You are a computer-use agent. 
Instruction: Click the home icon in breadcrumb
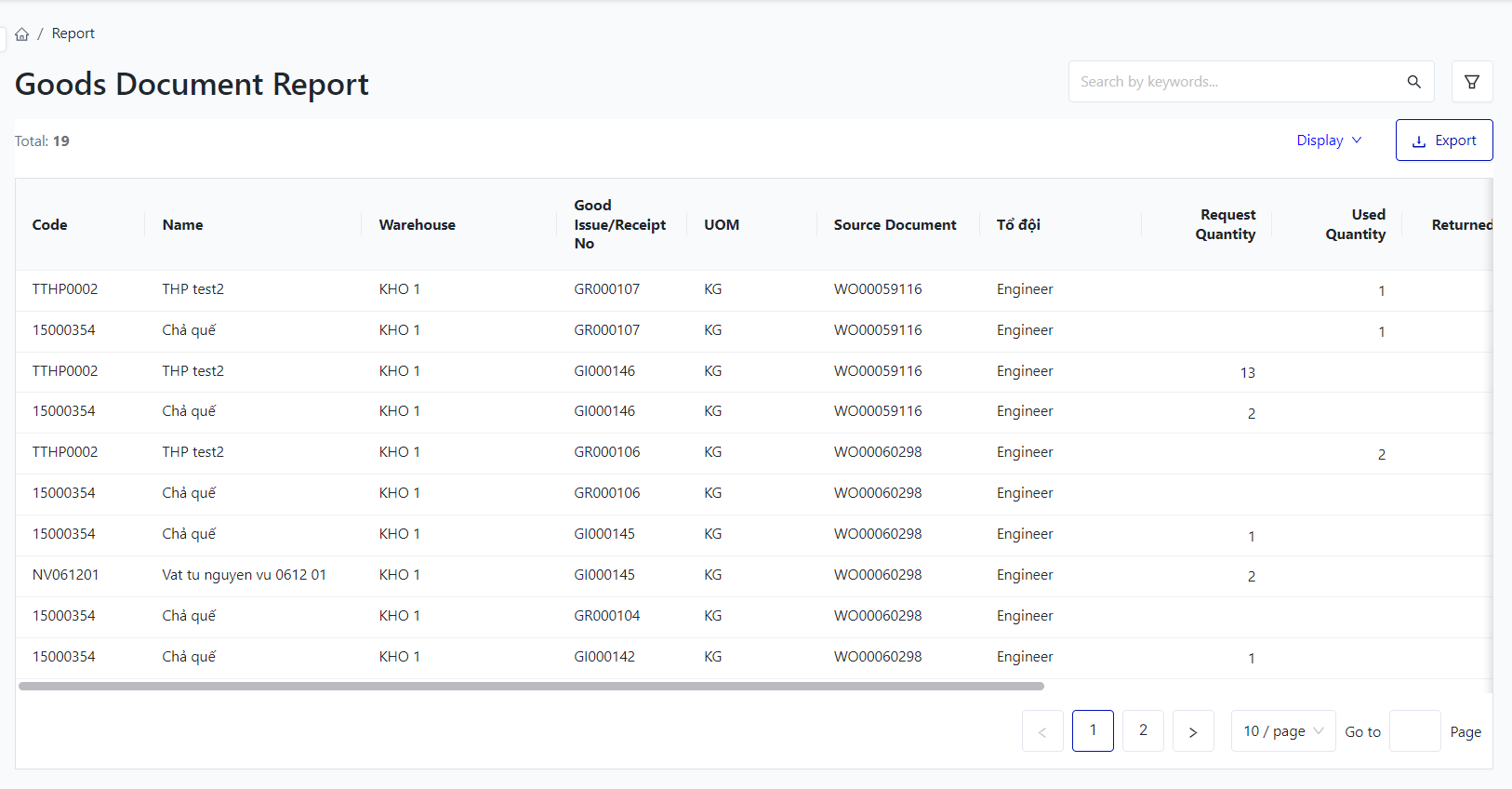tap(22, 34)
